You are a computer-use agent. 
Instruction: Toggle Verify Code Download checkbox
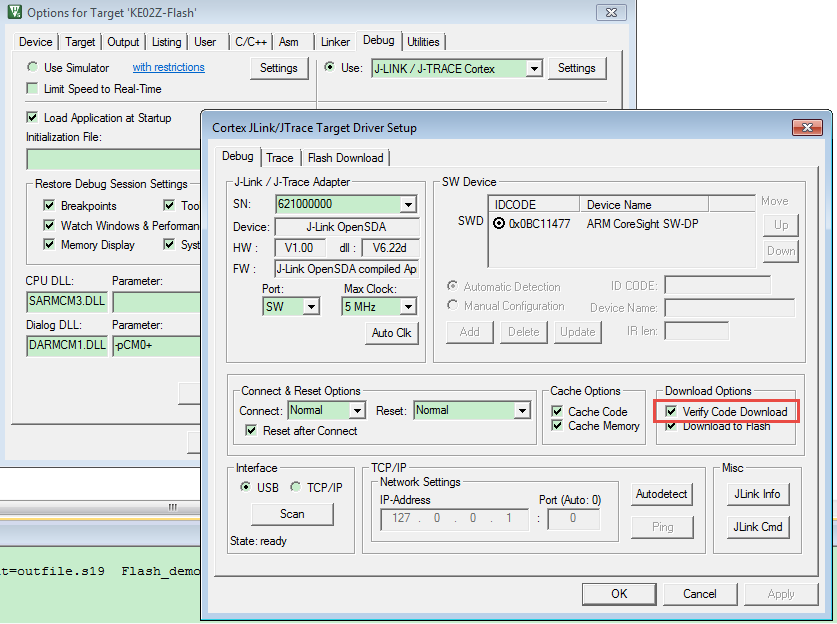tap(671, 412)
